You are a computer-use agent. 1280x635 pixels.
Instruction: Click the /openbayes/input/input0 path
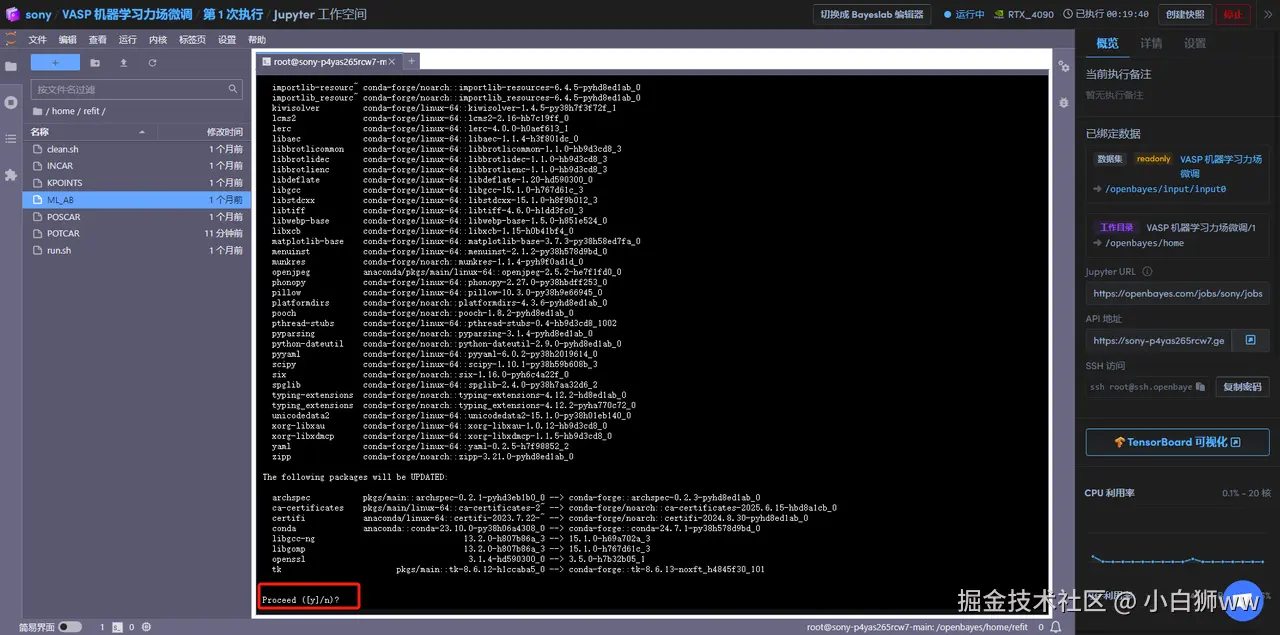click(1165, 189)
